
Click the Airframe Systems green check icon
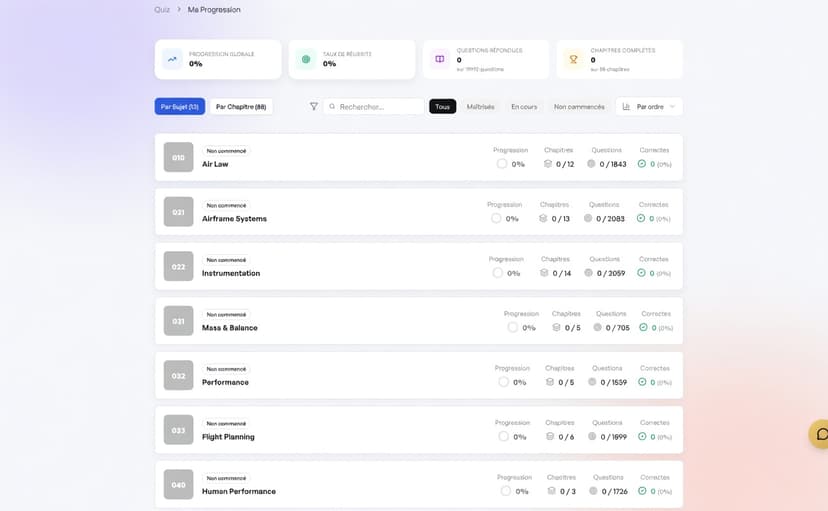(641, 218)
